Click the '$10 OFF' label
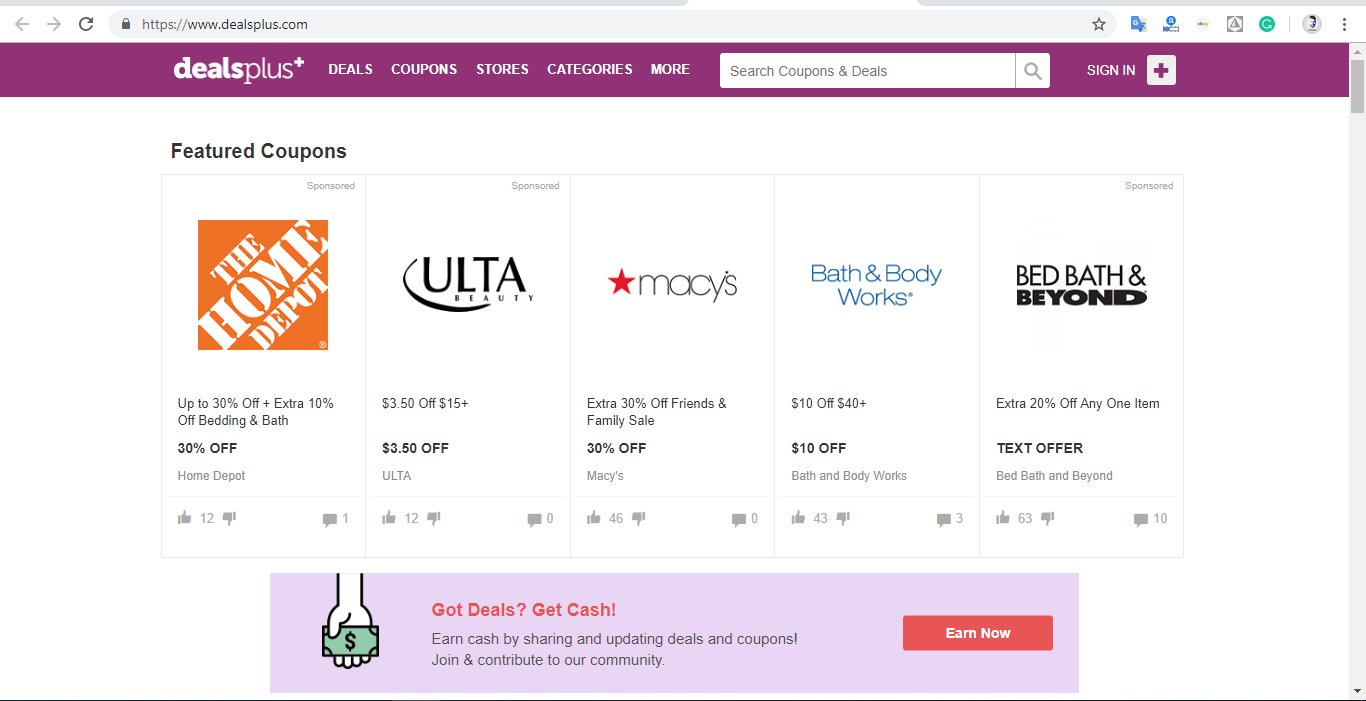1366x701 pixels. point(819,448)
